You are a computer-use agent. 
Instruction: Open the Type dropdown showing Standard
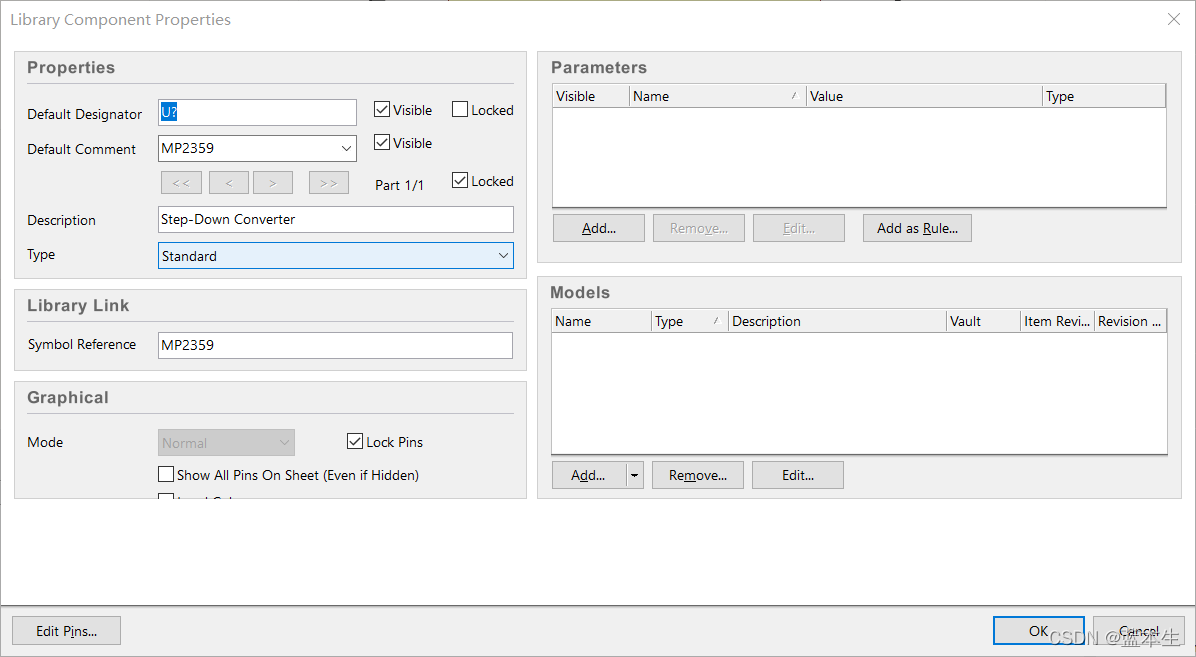point(503,256)
